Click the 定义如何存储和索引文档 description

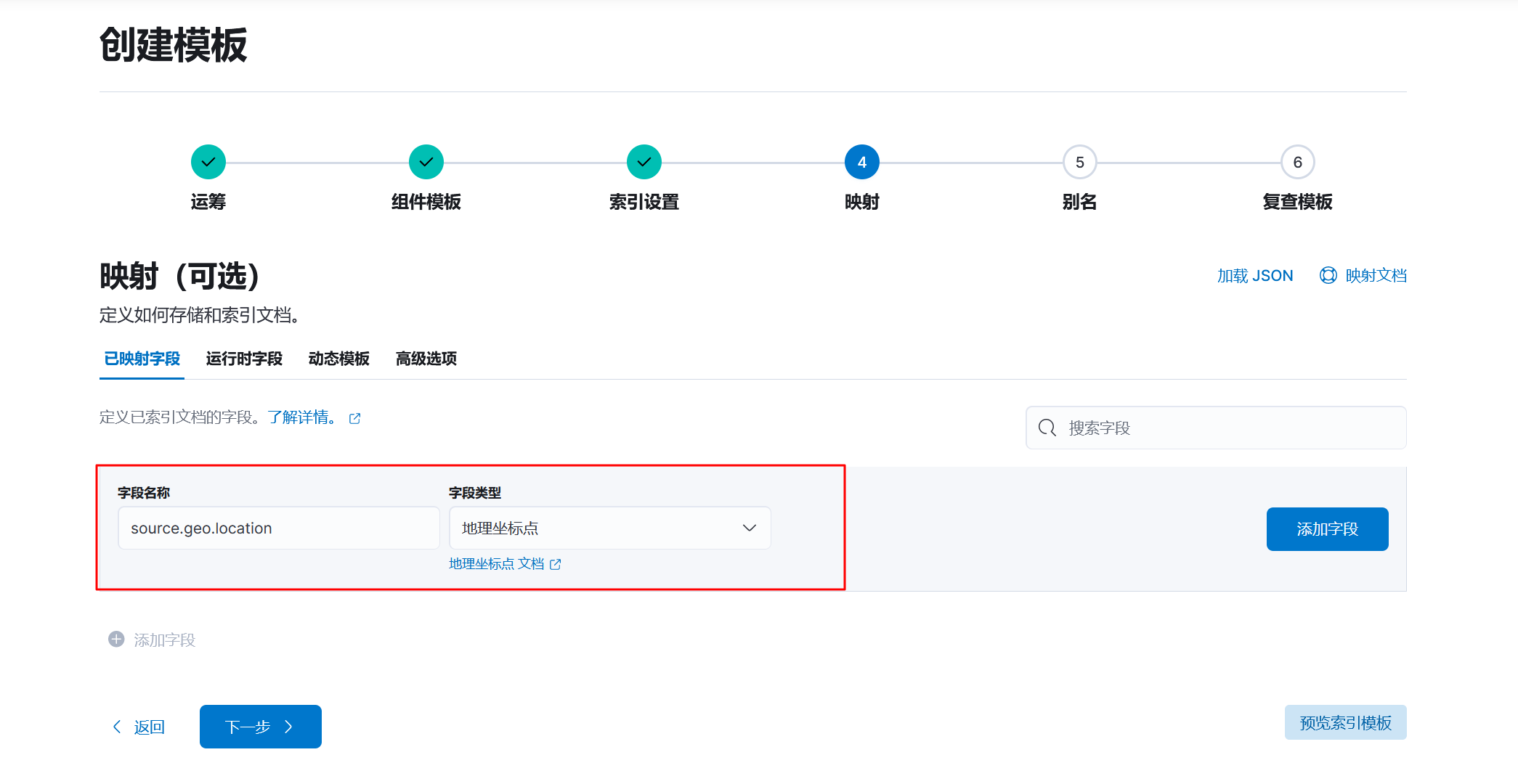pos(200,315)
